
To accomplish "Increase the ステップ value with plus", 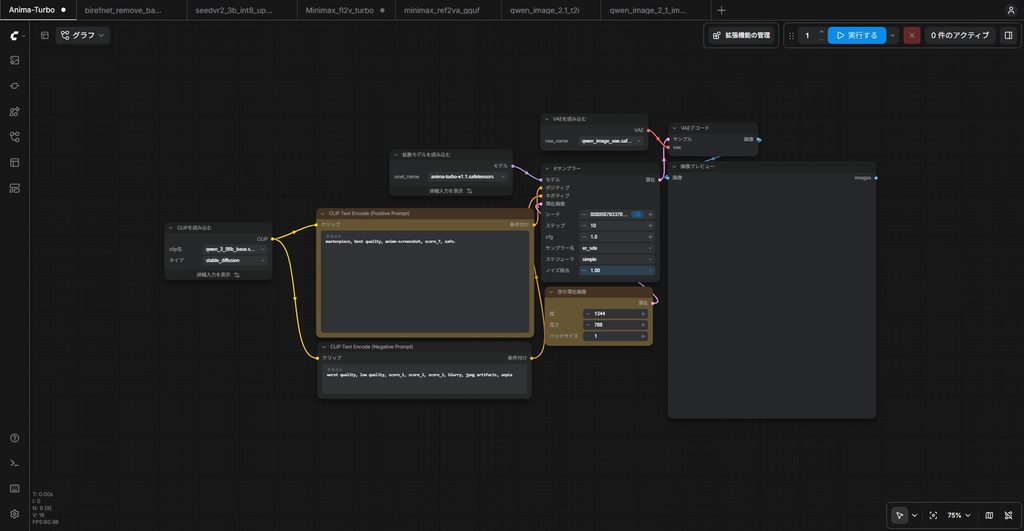I will (x=650, y=225).
